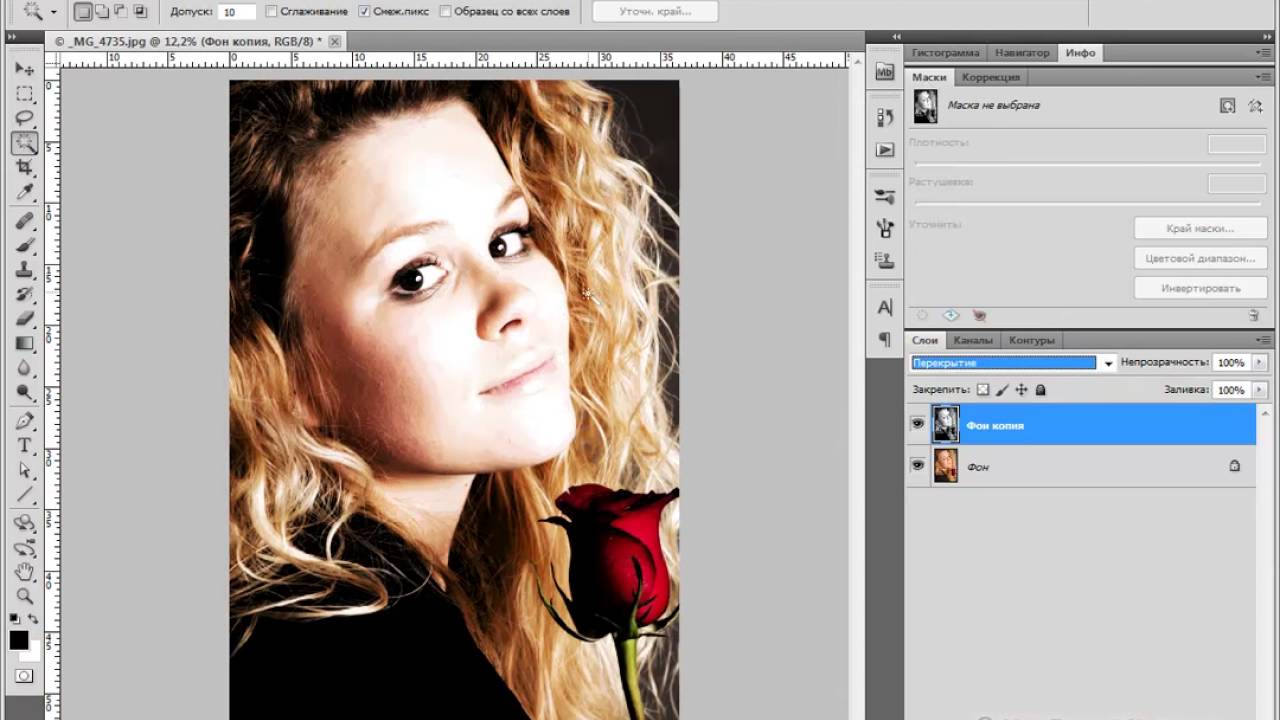Image resolution: width=1280 pixels, height=720 pixels.
Task: Select the Zoom tool
Action: [x=25, y=597]
